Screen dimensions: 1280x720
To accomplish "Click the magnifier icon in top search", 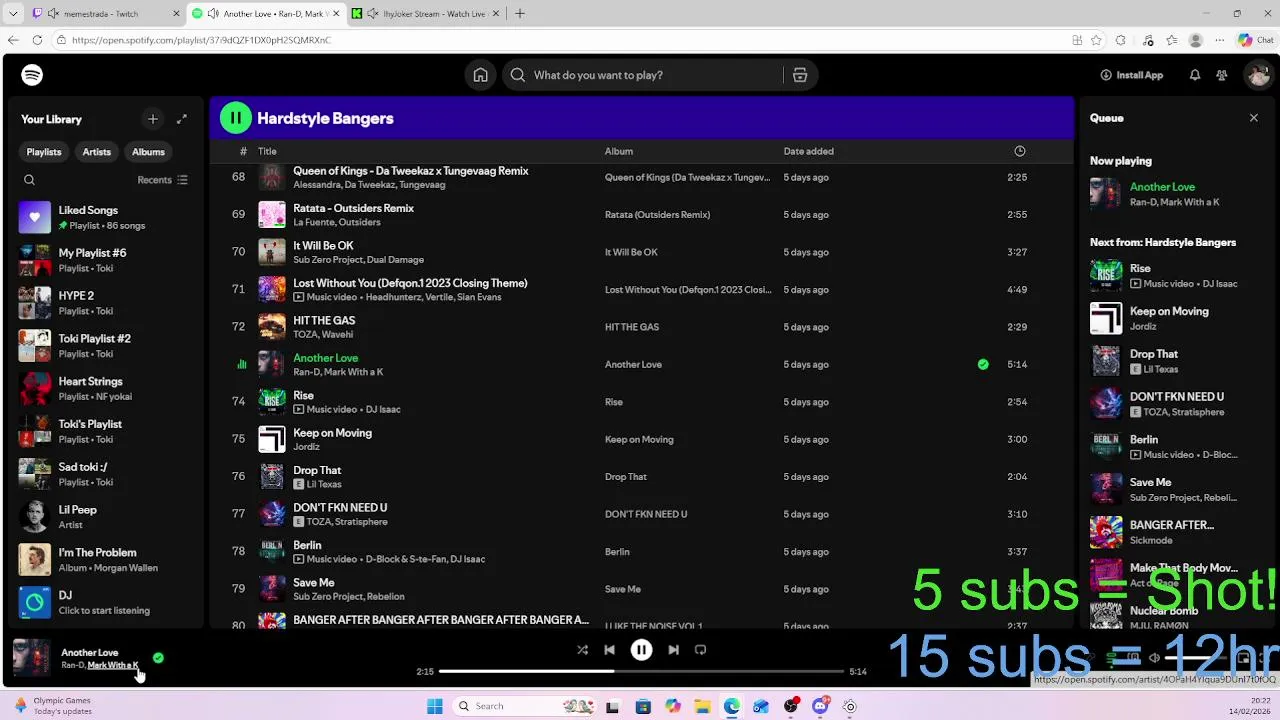I will [x=518, y=75].
